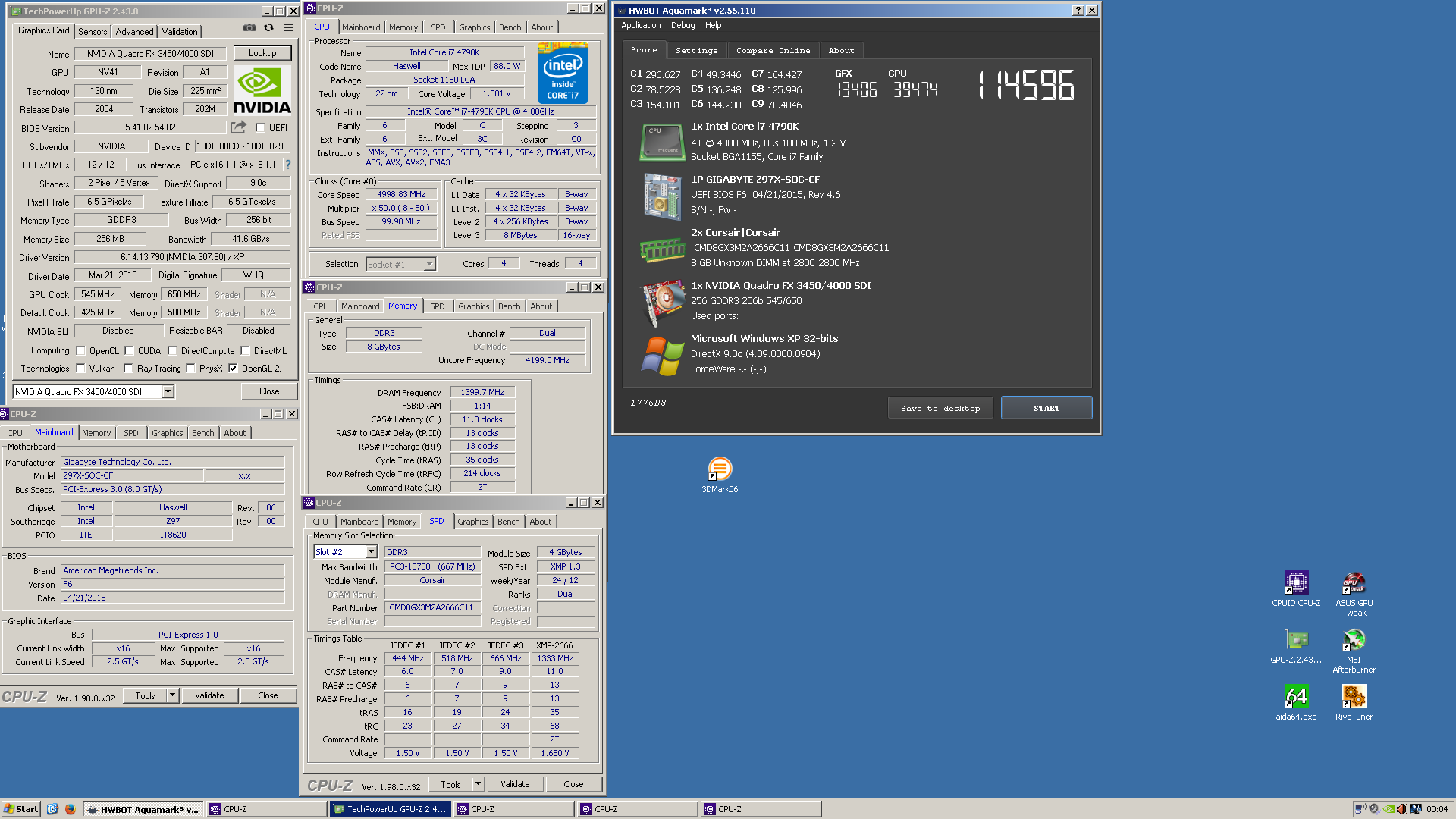1456x819 pixels.
Task: Click the GPU-Z refresh icon
Action: pos(268,27)
